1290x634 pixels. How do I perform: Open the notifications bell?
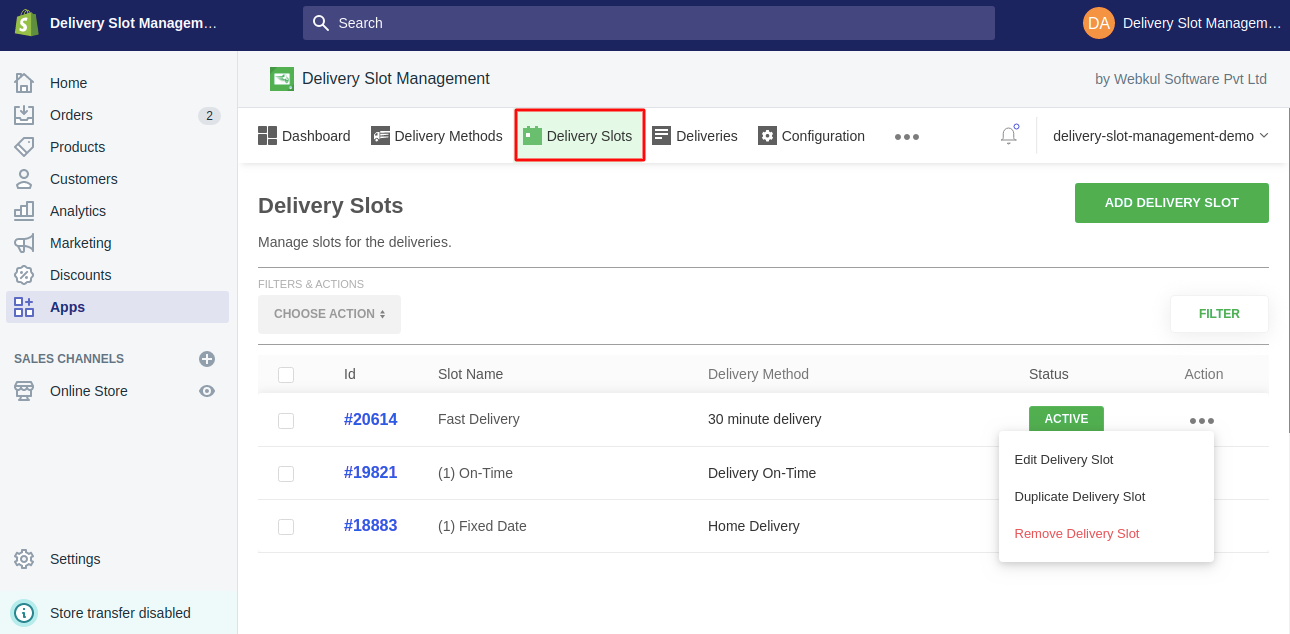point(1009,135)
